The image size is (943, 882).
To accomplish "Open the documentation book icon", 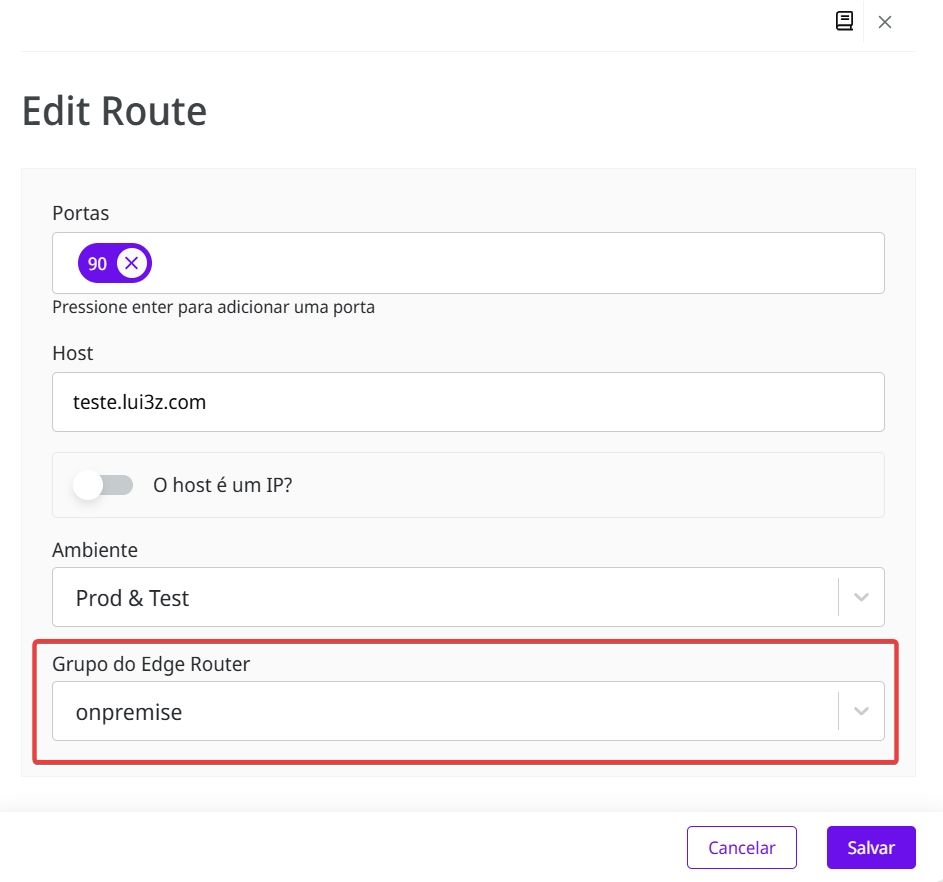I will (x=845, y=21).
